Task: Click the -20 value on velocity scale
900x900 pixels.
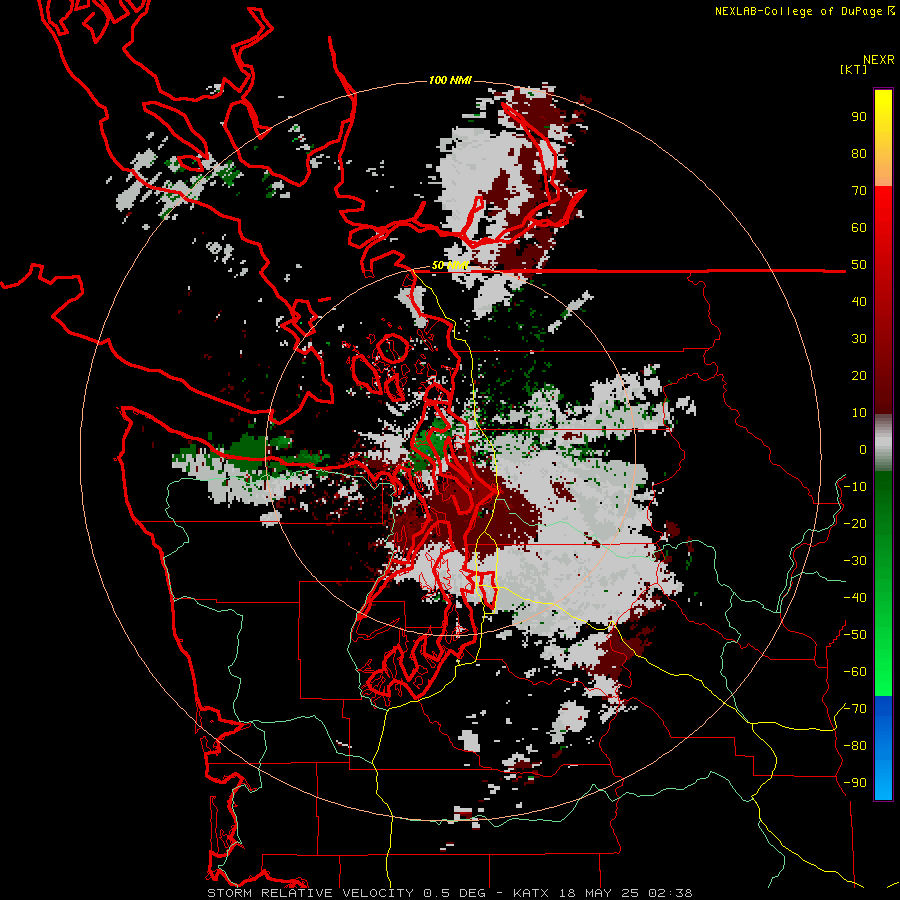Action: click(855, 524)
